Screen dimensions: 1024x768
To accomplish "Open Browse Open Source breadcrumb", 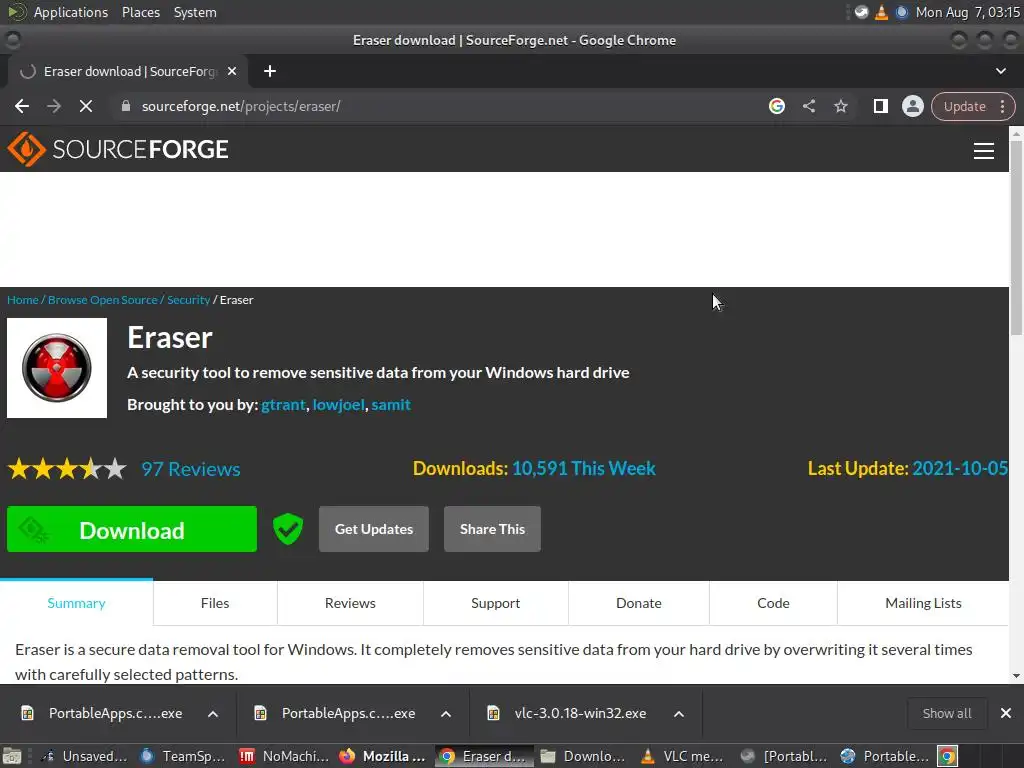I will tap(103, 300).
